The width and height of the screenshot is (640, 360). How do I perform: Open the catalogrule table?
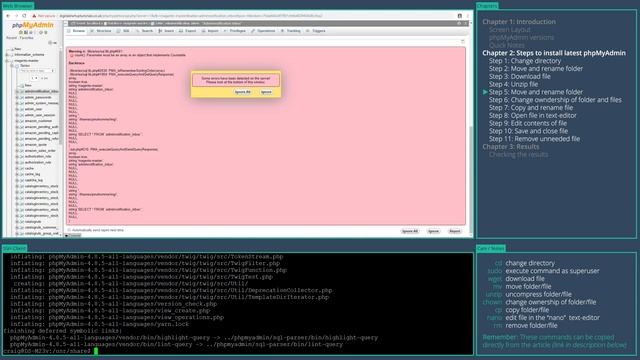33,222
